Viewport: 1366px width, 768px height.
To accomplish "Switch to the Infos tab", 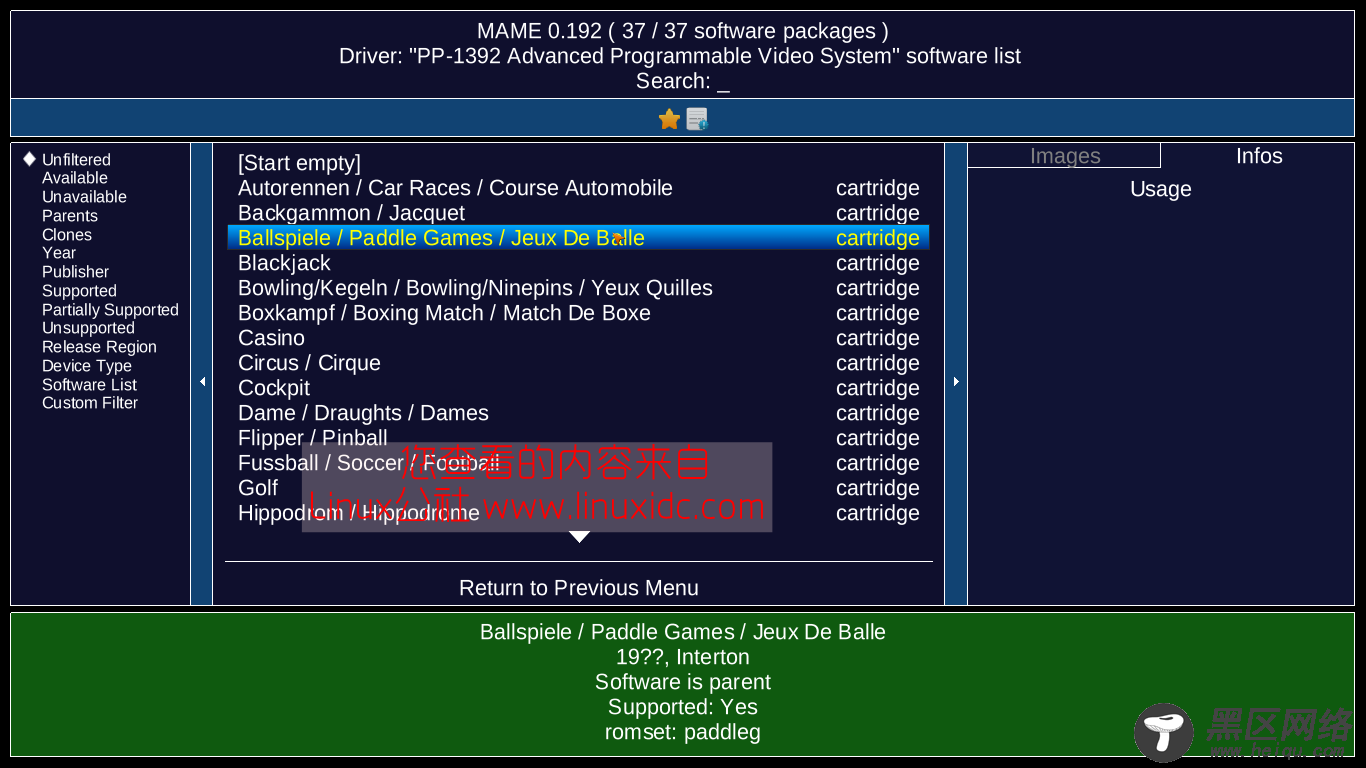I will tap(1259, 156).
